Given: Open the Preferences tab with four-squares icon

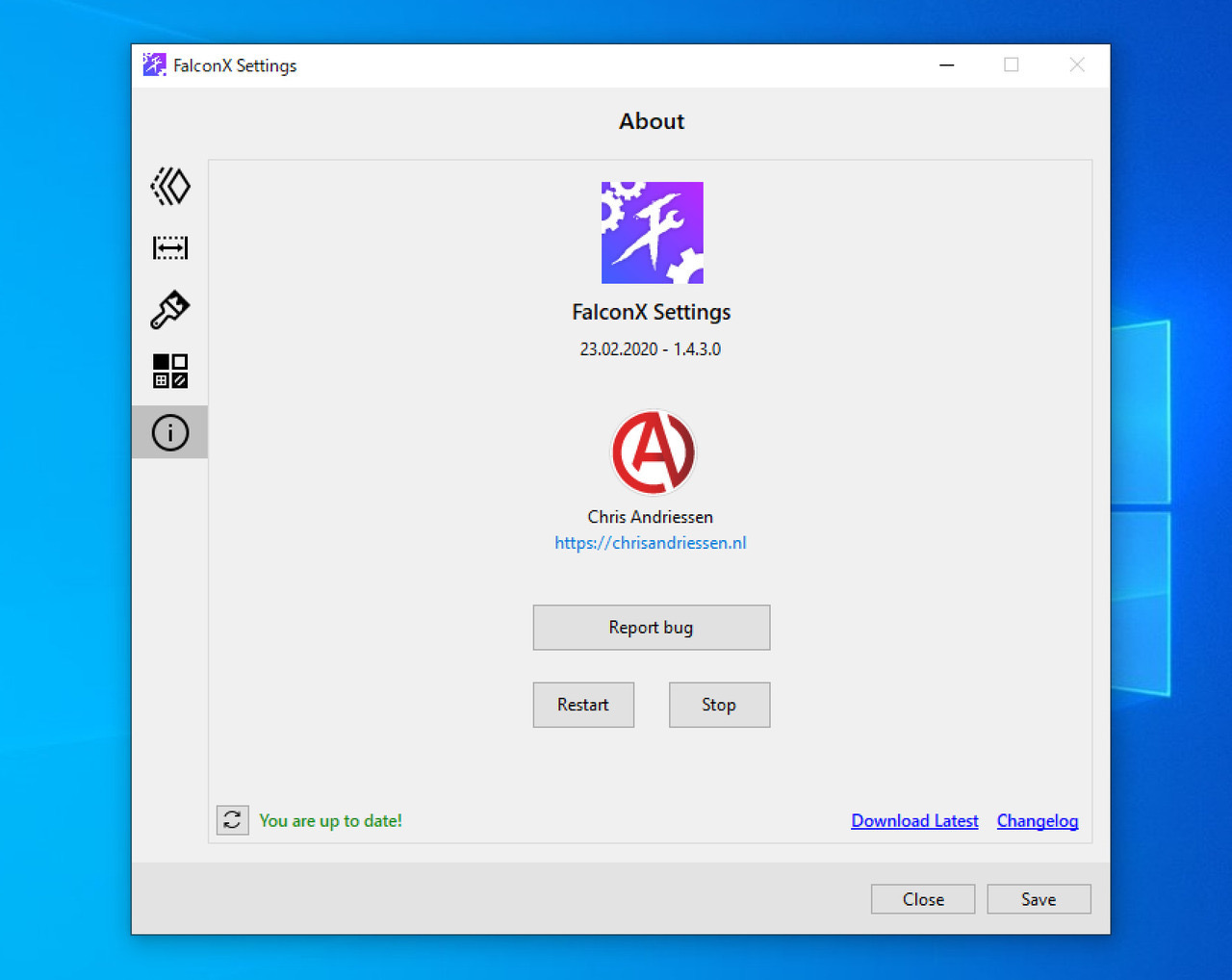Looking at the screenshot, I should [x=170, y=371].
